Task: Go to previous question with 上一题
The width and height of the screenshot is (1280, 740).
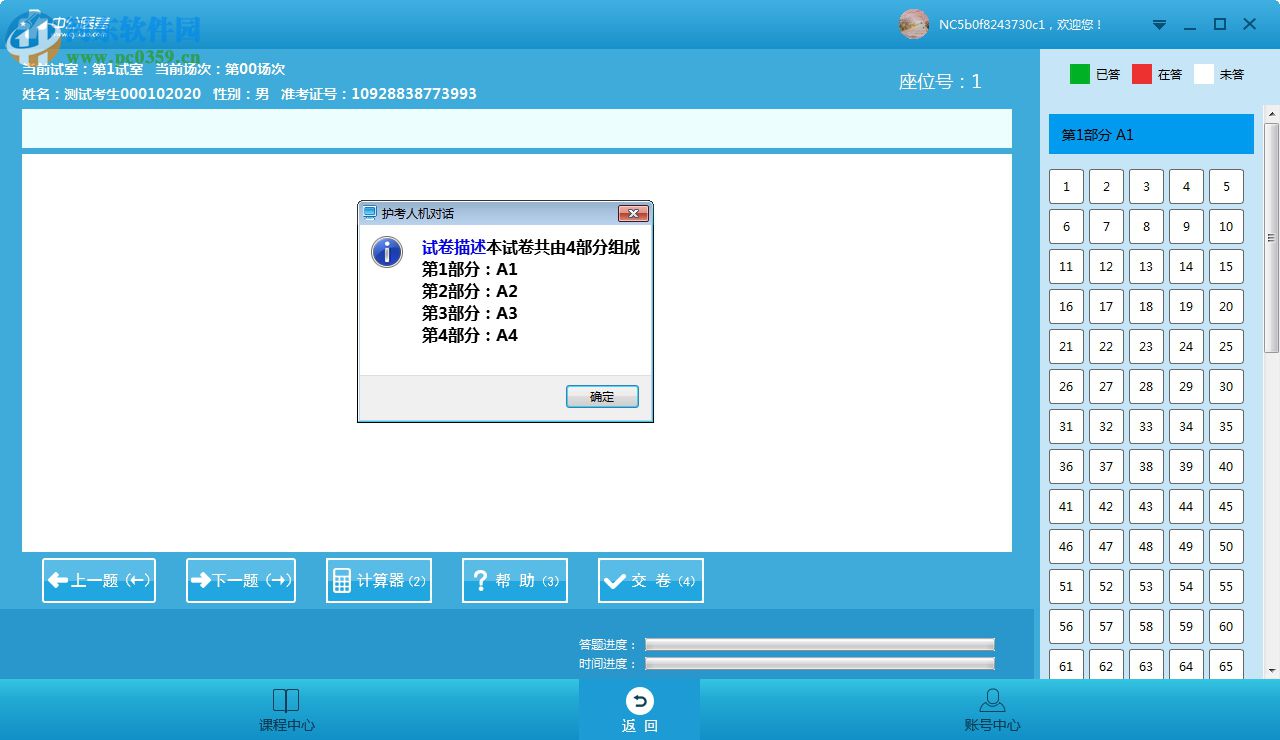Action: (99, 580)
